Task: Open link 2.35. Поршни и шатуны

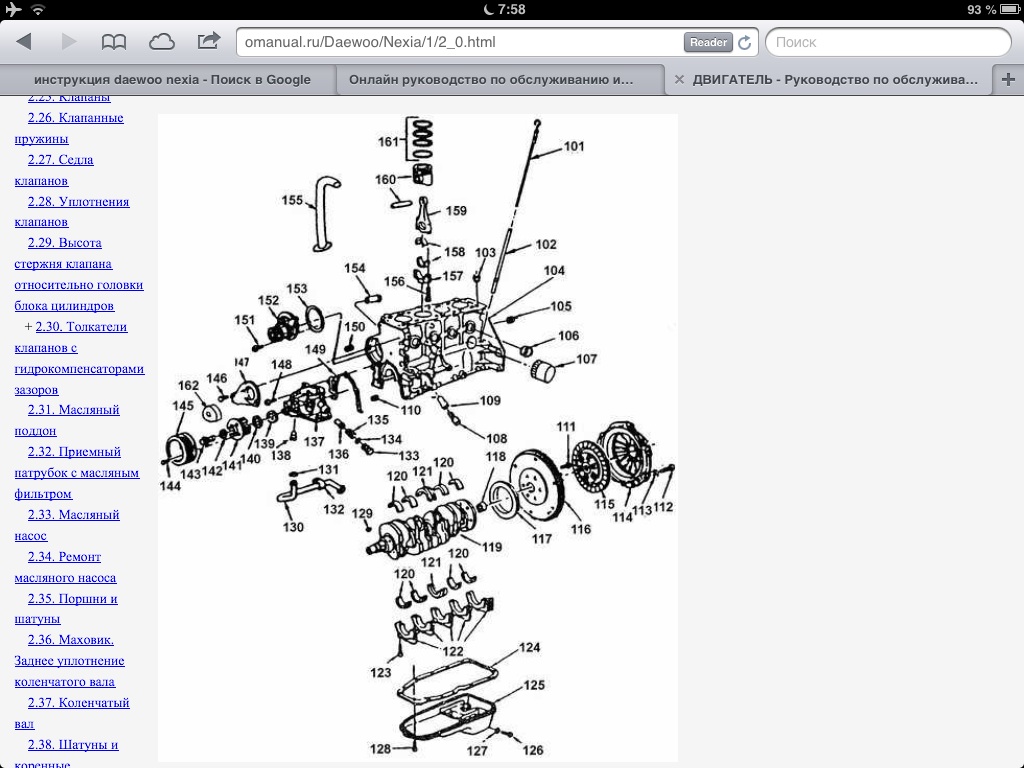Action: 66,609
